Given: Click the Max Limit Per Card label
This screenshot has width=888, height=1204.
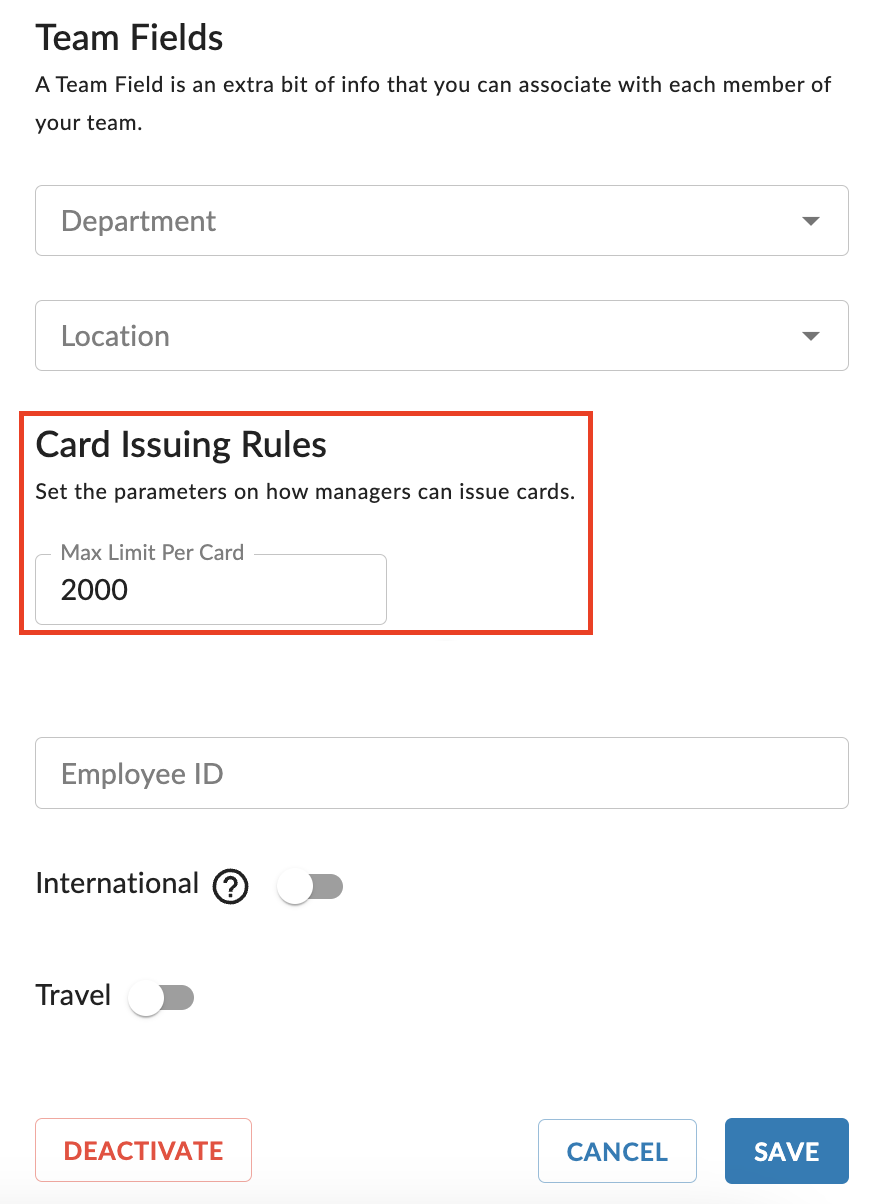Looking at the screenshot, I should click(152, 552).
